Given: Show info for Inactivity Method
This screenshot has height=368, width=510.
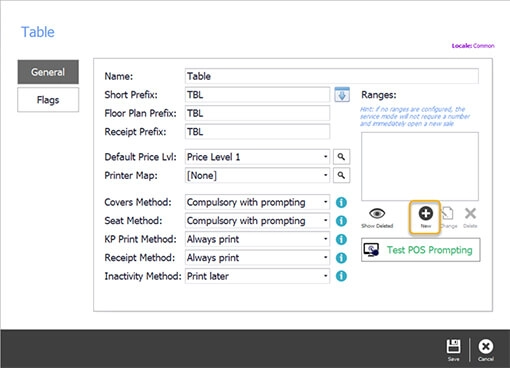Looking at the screenshot, I should pyautogui.click(x=341, y=276).
